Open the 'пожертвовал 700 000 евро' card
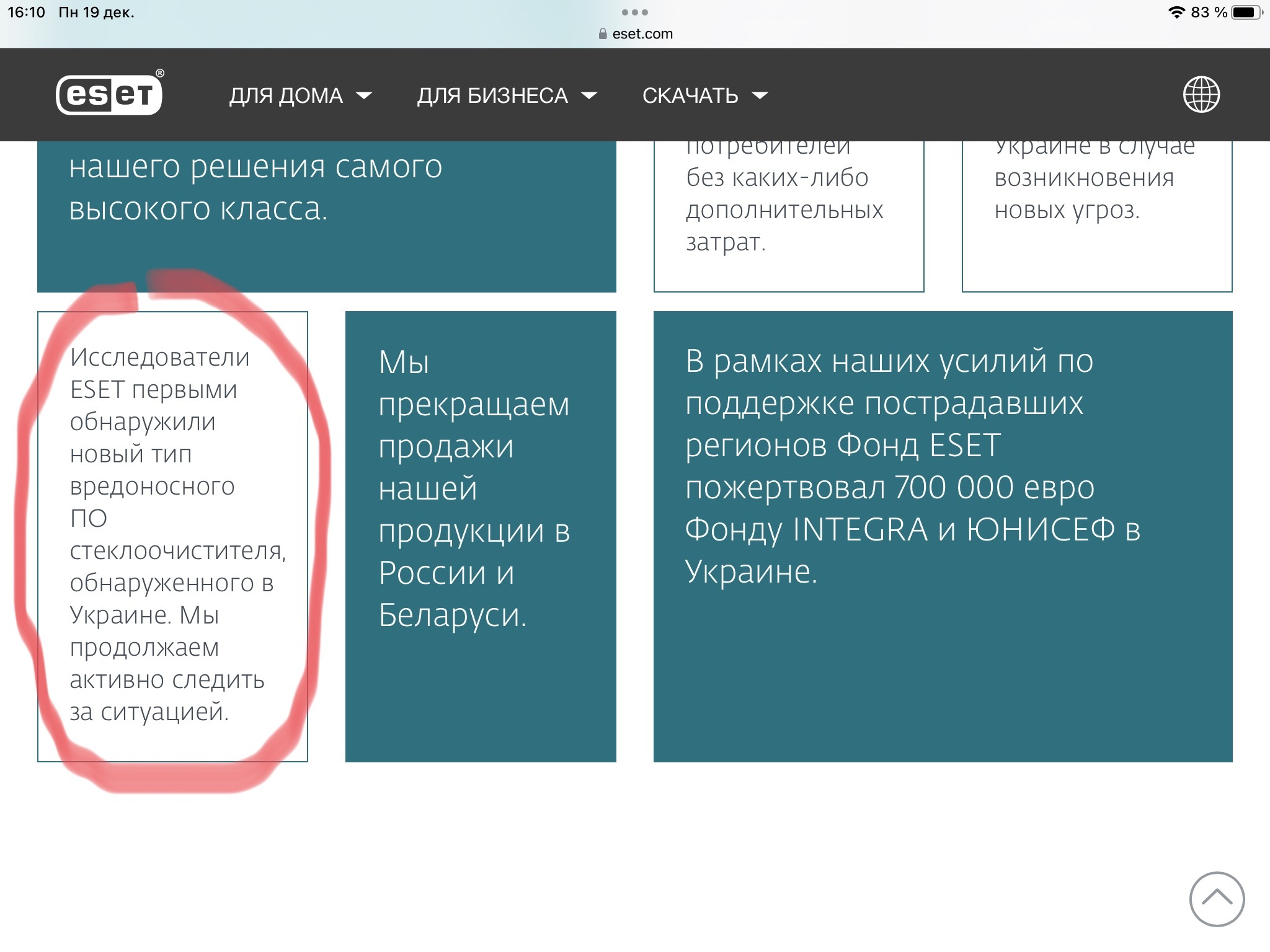1270x952 pixels. coord(943,536)
